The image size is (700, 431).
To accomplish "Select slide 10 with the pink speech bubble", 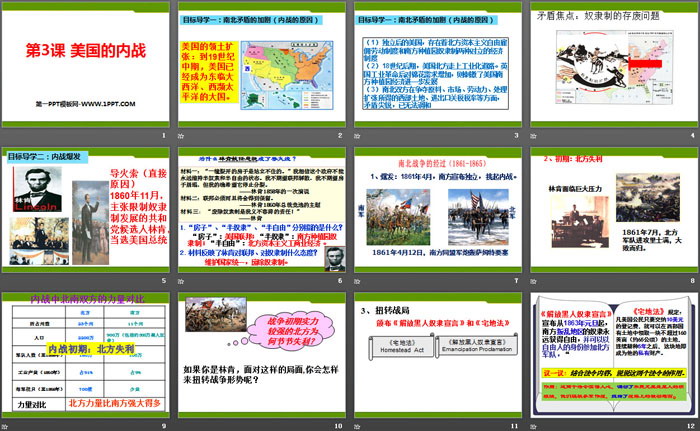I will 261,354.
